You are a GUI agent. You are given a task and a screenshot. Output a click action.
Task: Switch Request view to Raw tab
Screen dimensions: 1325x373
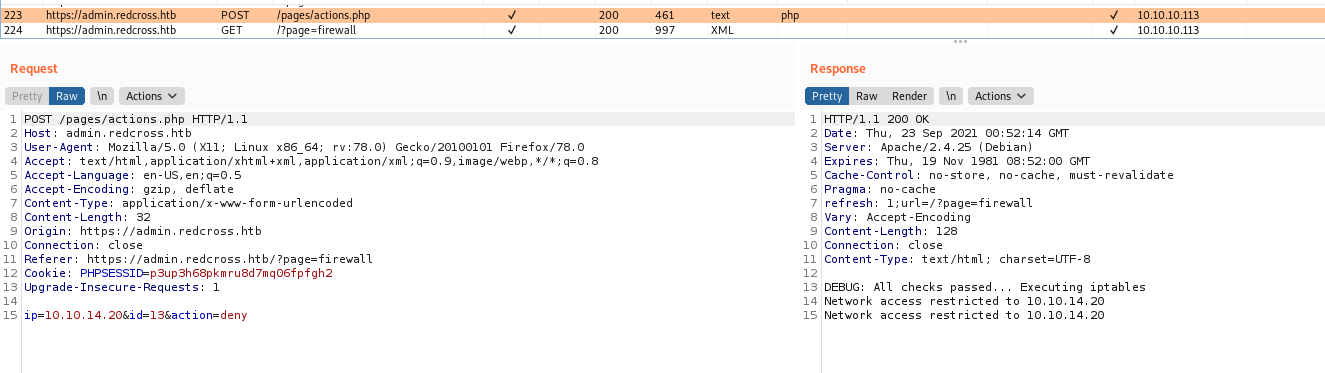[67, 96]
